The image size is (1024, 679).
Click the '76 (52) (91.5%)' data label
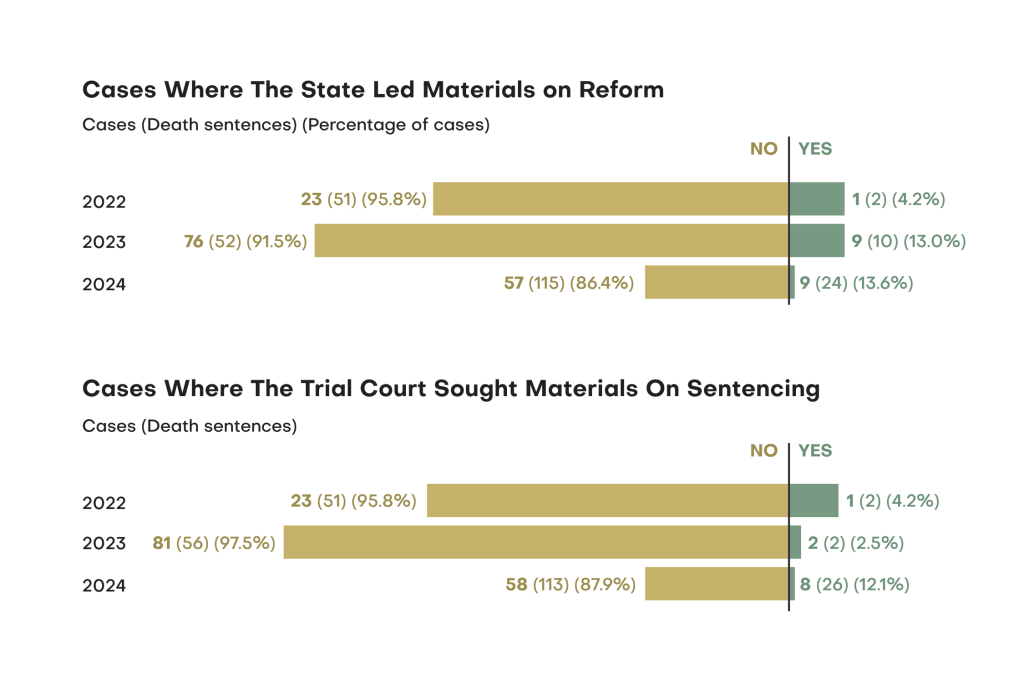[x=245, y=241]
